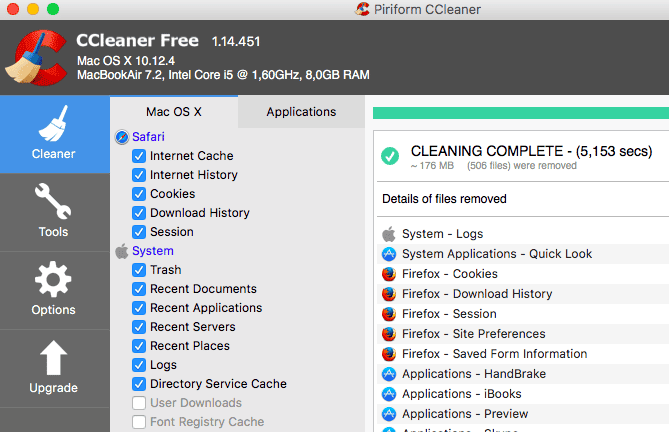Select Firefox - Saved Form Information row
This screenshot has height=432, width=669.
[x=523, y=354]
